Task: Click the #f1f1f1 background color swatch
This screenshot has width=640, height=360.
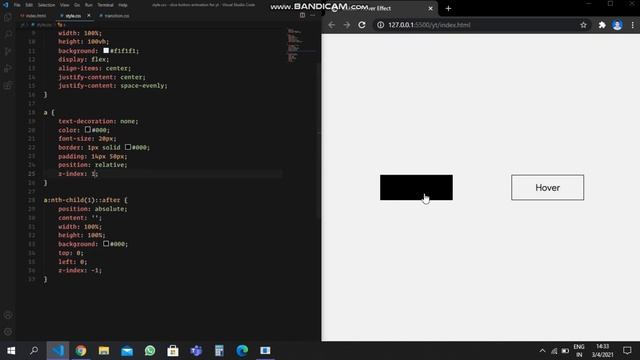Action: point(106,51)
